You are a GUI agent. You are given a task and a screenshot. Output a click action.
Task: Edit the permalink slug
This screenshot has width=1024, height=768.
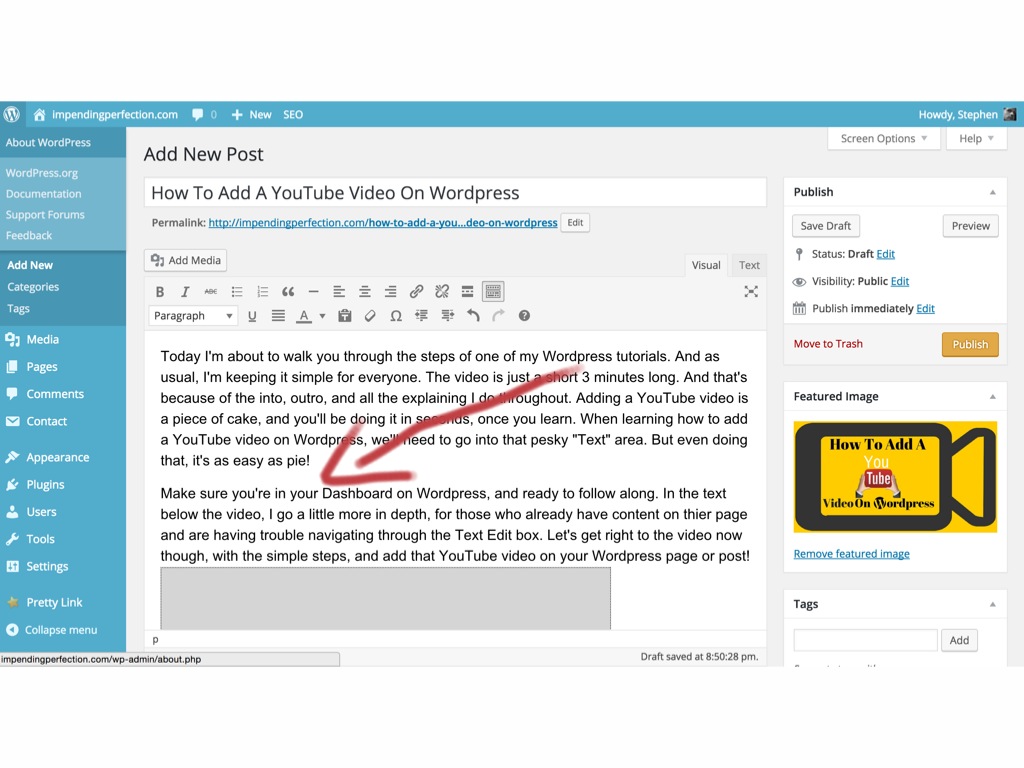(x=575, y=223)
